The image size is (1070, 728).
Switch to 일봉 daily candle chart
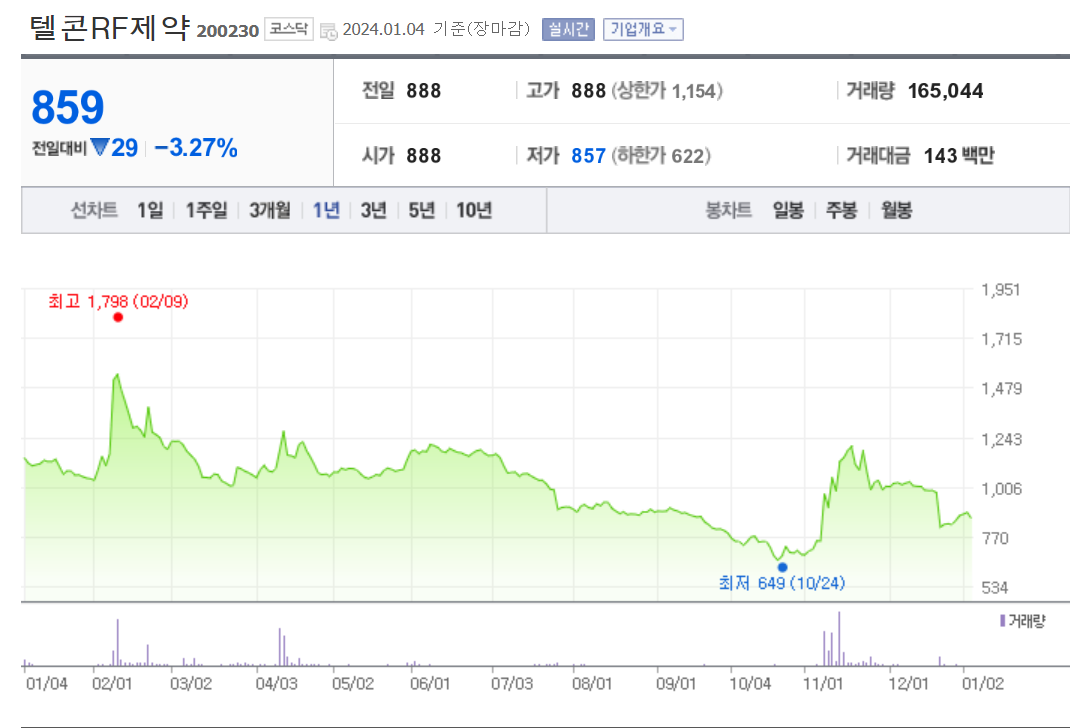pos(788,210)
